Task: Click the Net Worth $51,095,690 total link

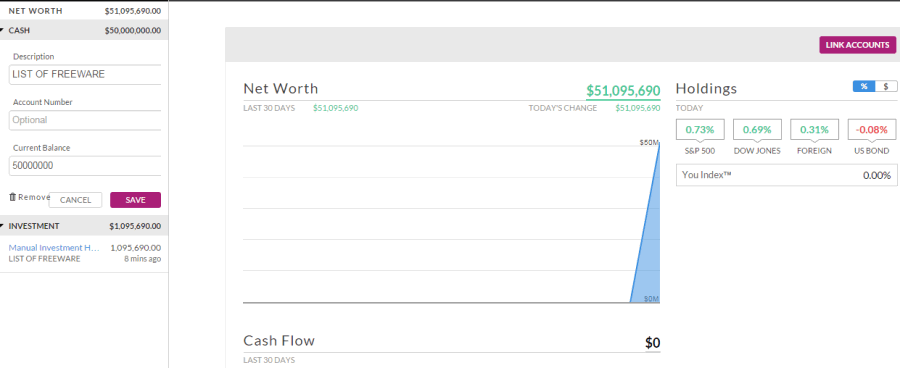Action: coord(623,91)
